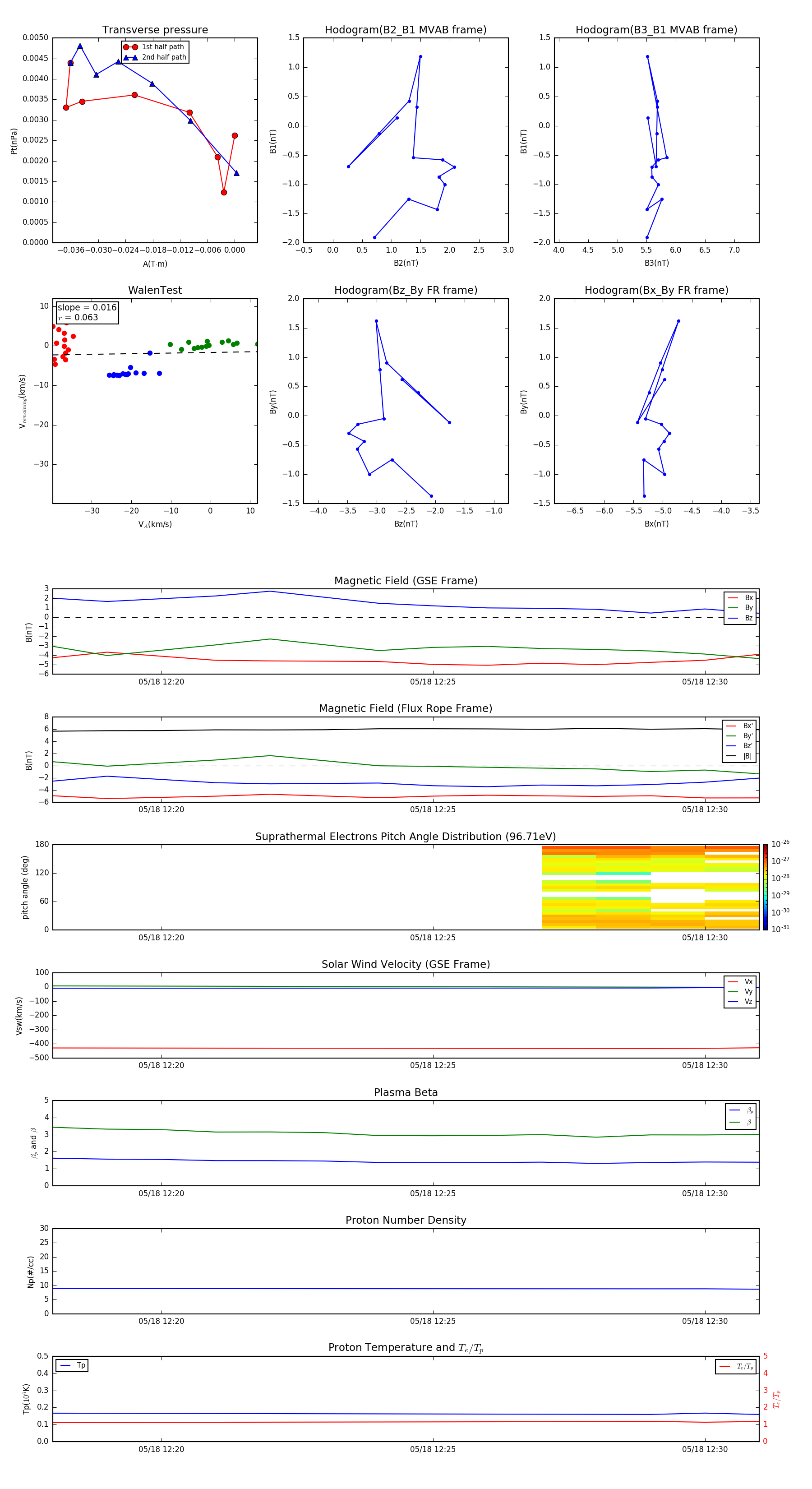Click the pitch angle colorbar
812x1489 pixels.
coord(765,887)
